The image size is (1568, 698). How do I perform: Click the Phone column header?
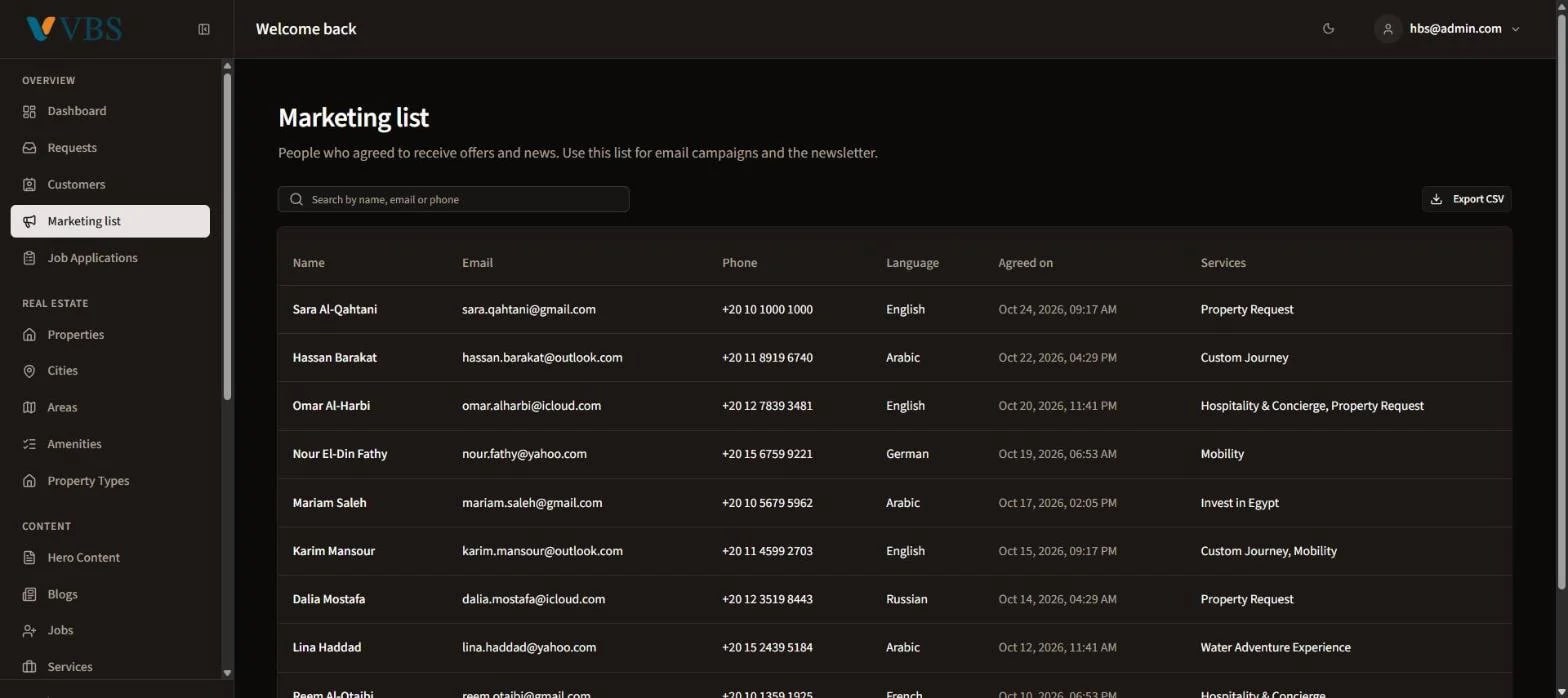pos(739,263)
